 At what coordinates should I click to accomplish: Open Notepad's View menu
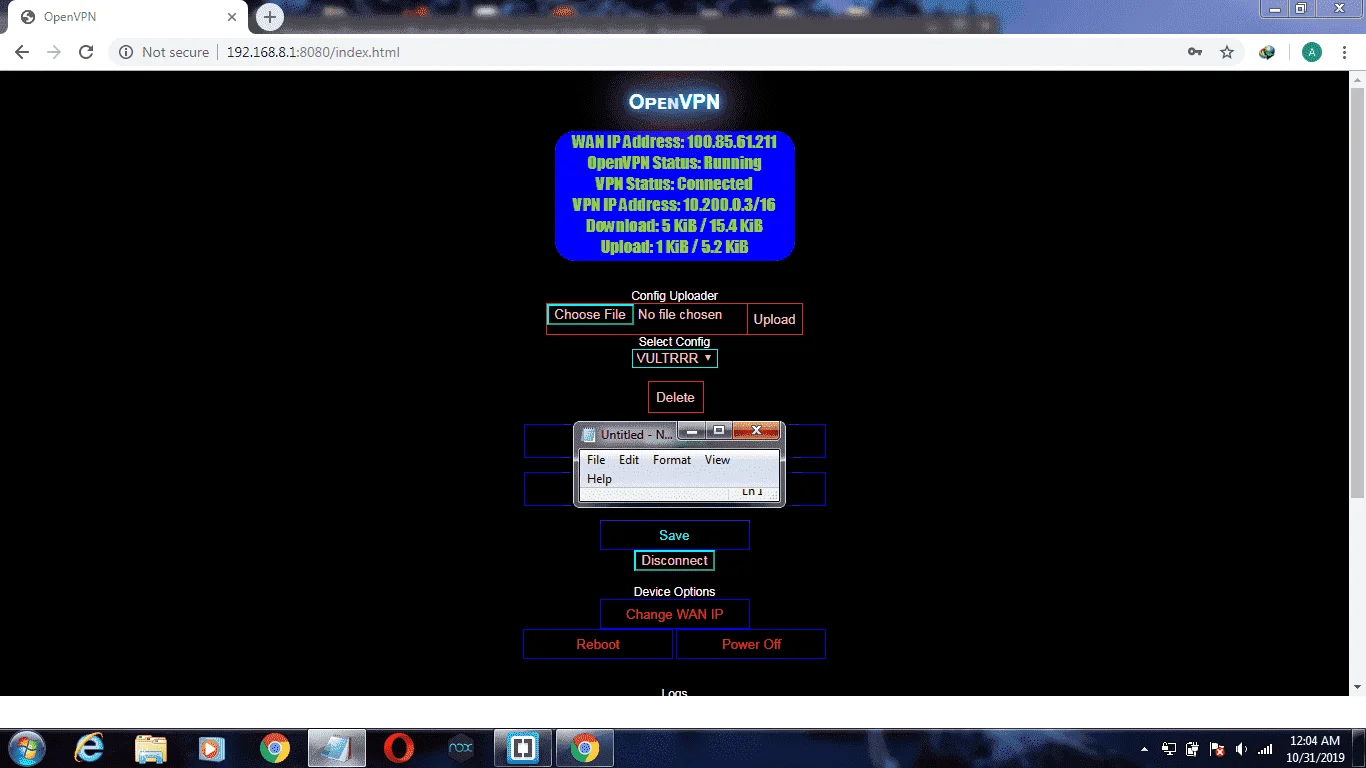pyautogui.click(x=718, y=460)
